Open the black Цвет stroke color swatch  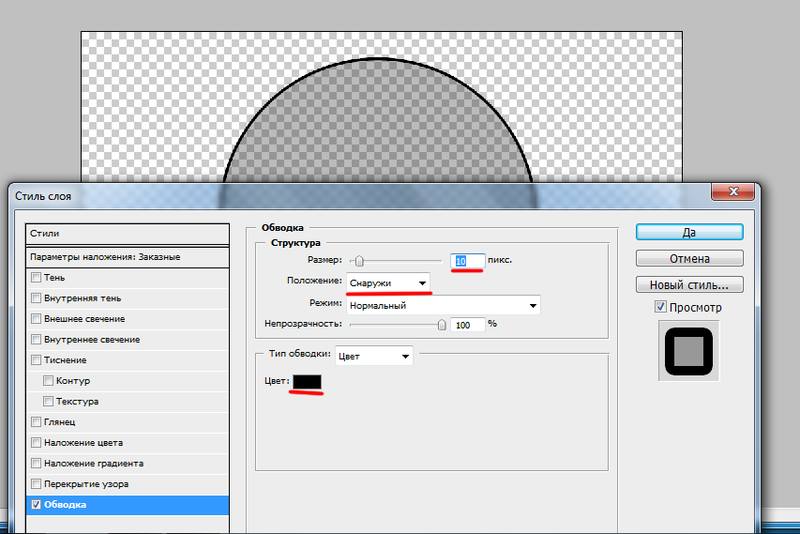[307, 382]
